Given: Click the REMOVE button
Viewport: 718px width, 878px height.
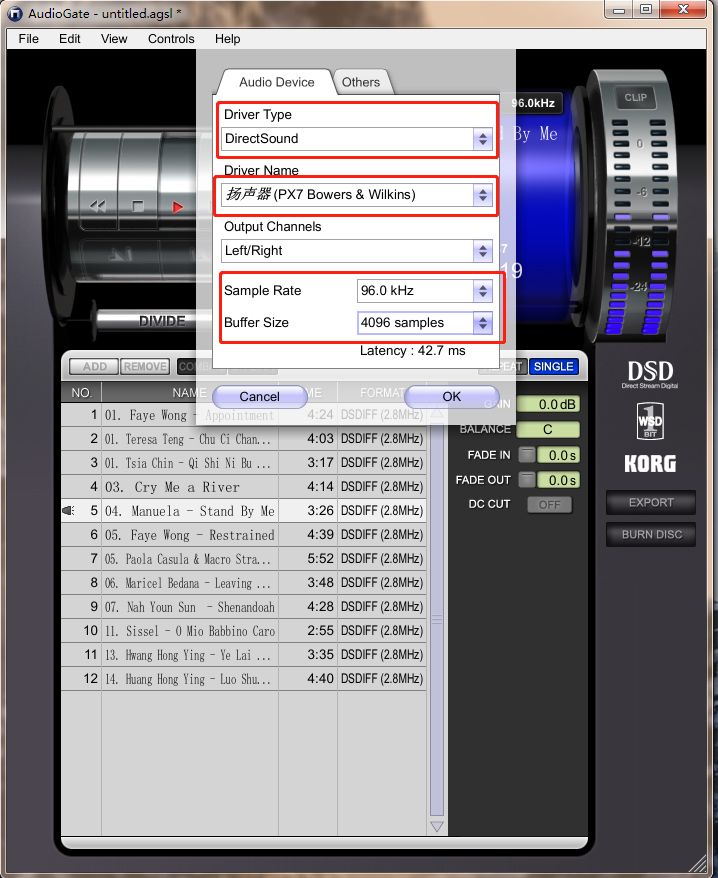Looking at the screenshot, I should [x=145, y=367].
